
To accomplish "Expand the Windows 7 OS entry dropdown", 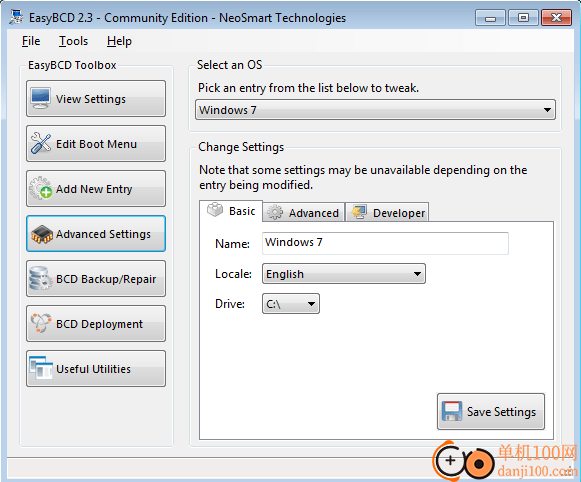I will coord(375,110).
